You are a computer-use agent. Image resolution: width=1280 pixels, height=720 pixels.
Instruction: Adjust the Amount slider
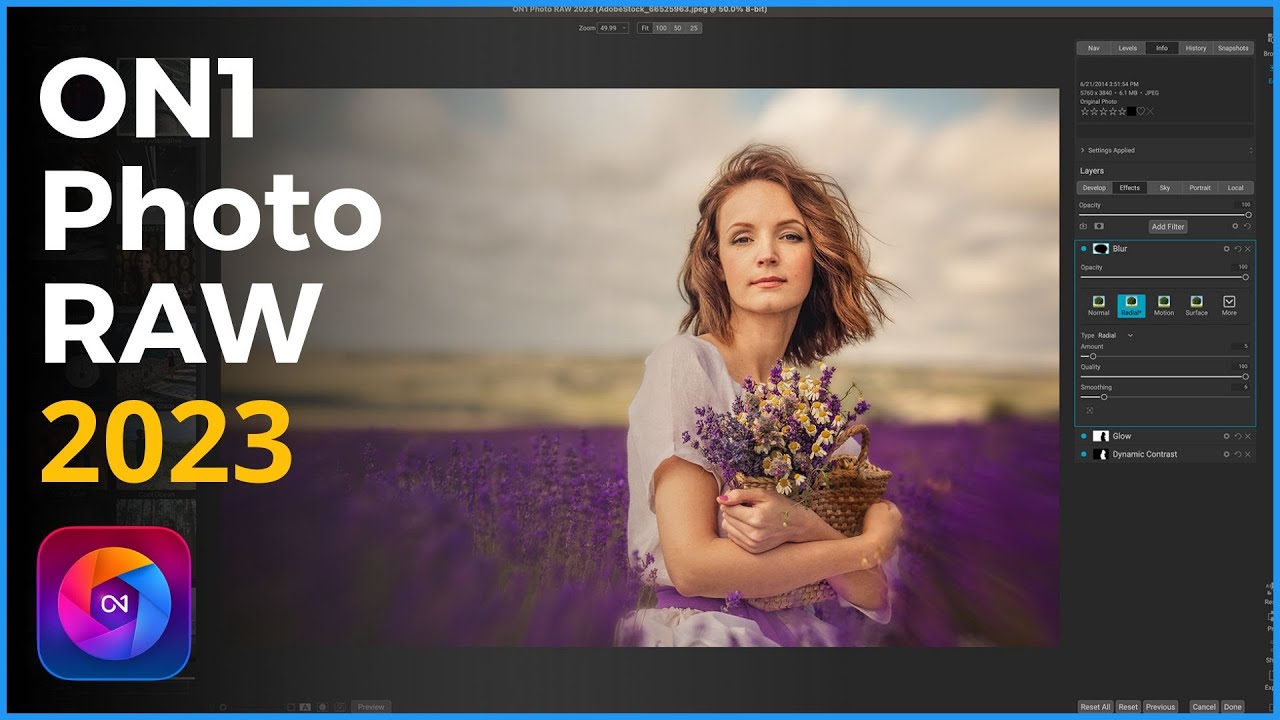tap(1164, 356)
